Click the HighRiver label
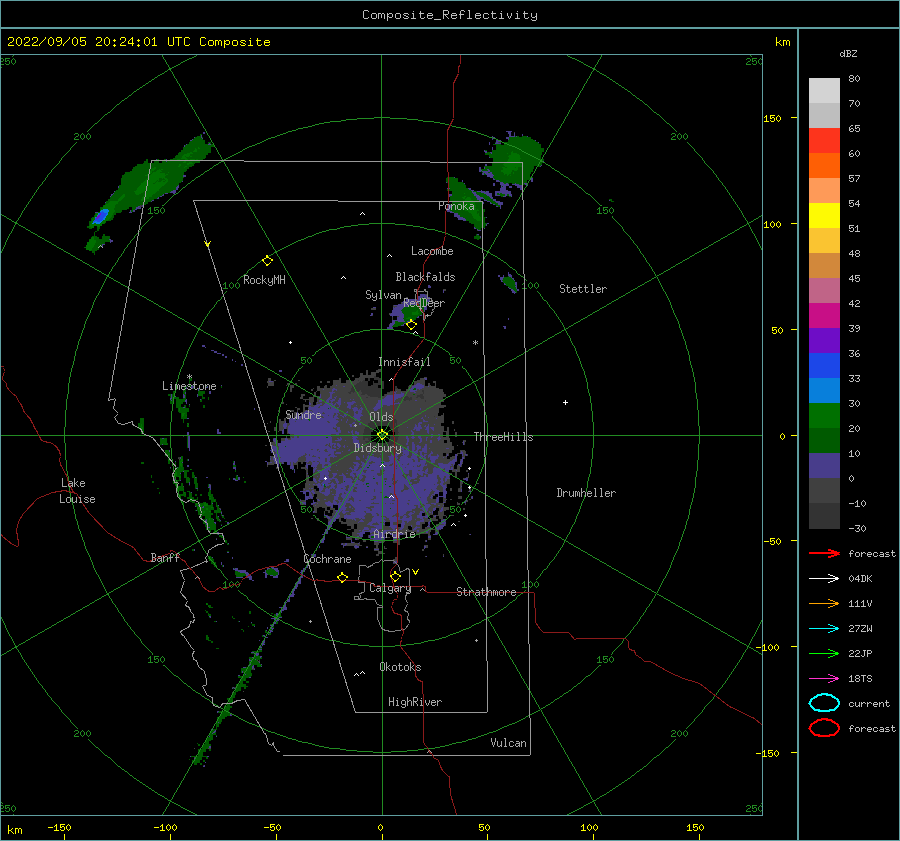The image size is (900, 841). pos(415,702)
